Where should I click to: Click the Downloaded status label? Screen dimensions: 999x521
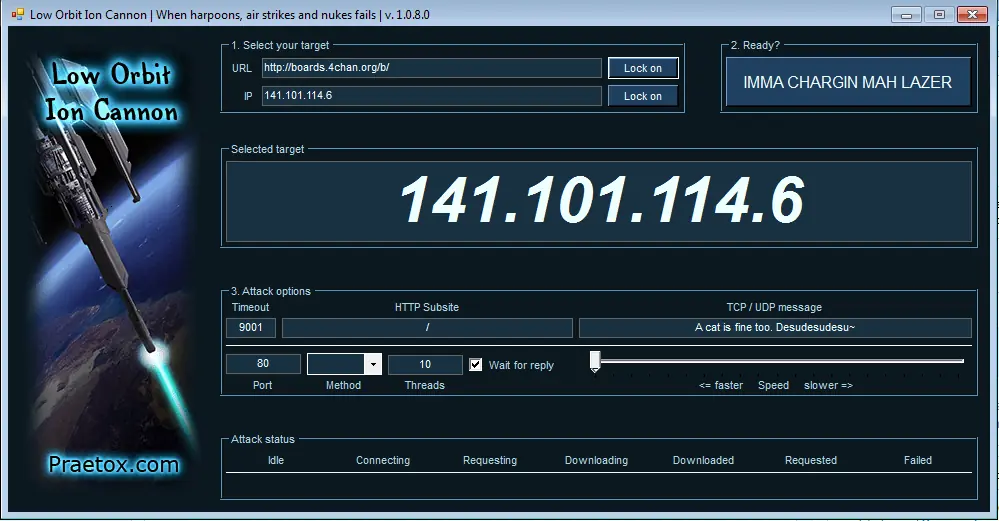703,460
